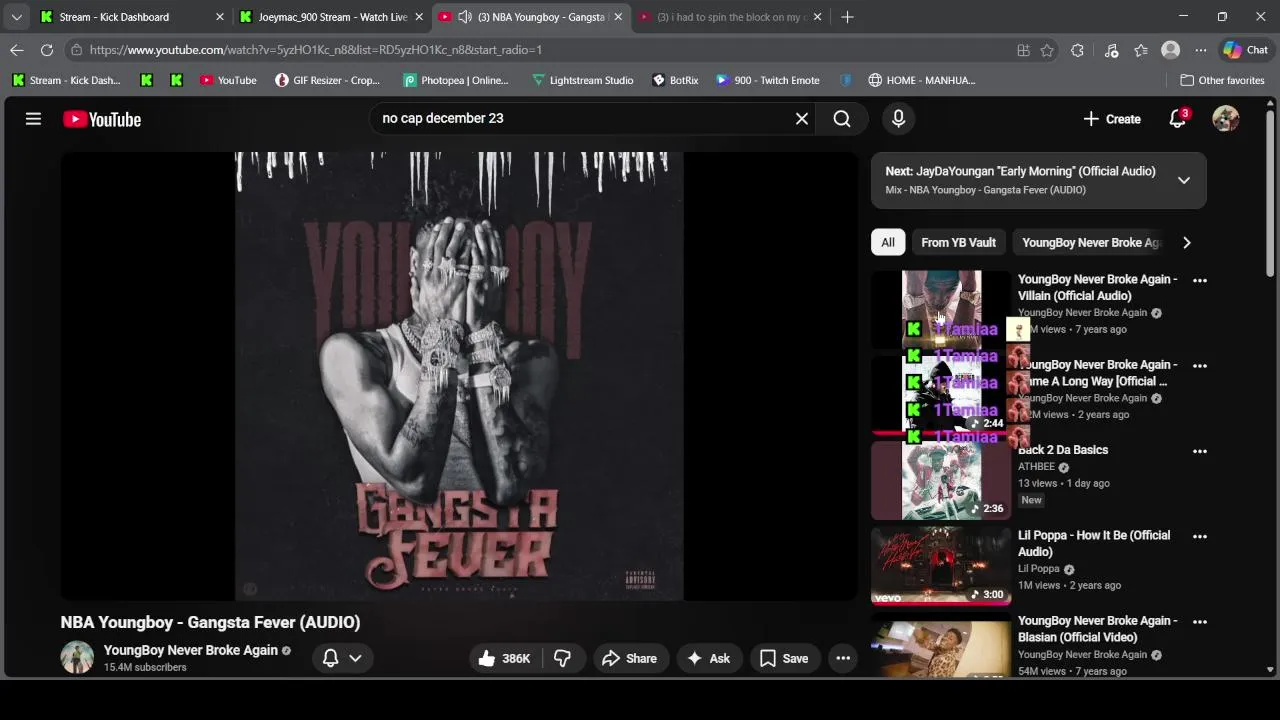This screenshot has height=720, width=1280.
Task: Dislike the Gangsta Fever video
Action: coord(562,658)
